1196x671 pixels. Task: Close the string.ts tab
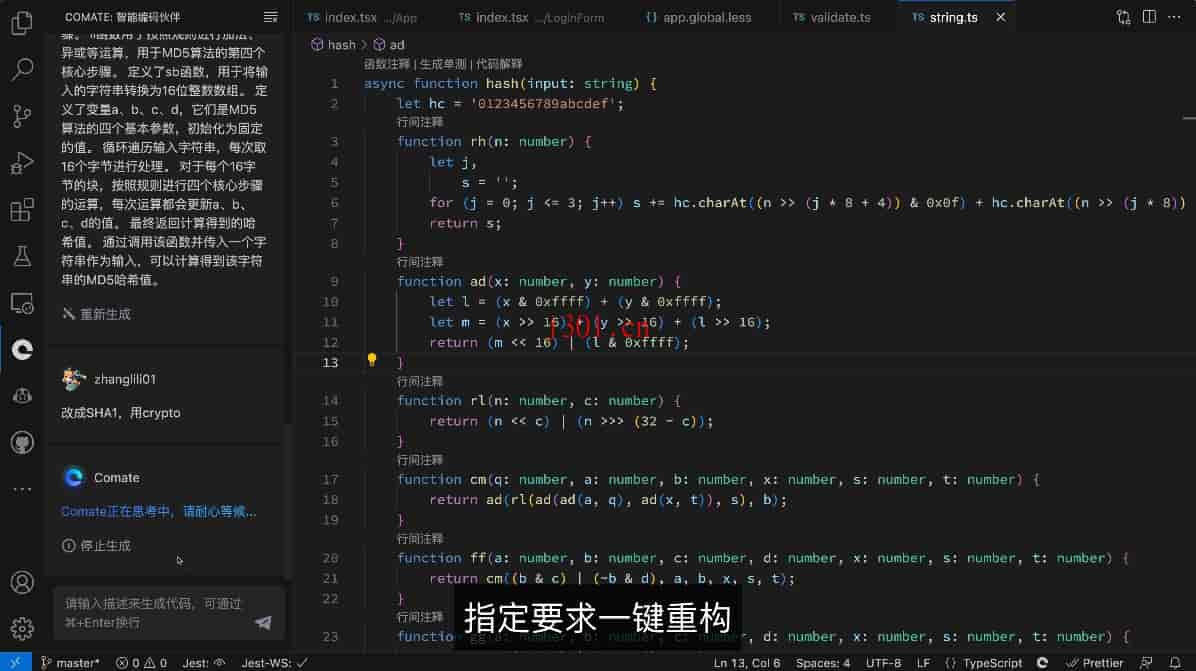tap(1001, 17)
